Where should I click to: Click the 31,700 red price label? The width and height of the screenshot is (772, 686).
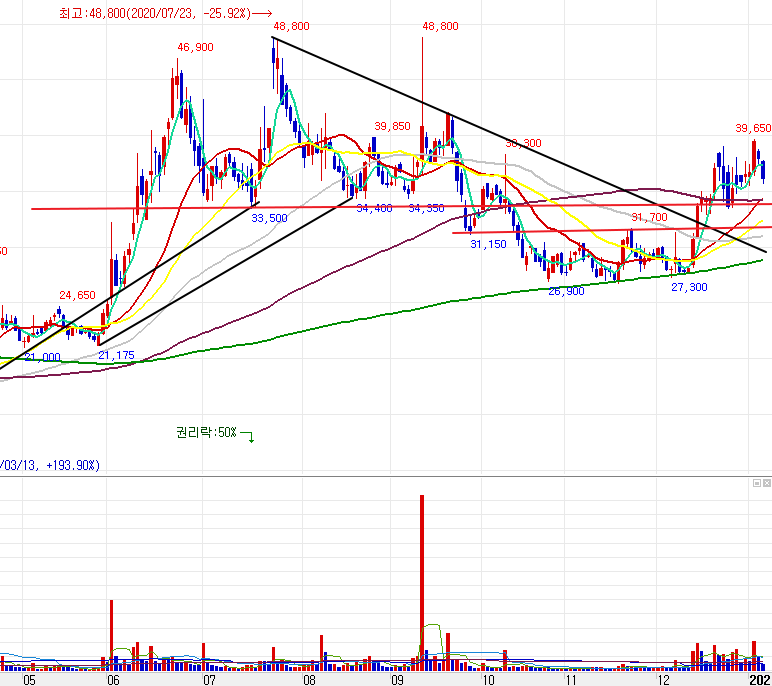point(649,217)
